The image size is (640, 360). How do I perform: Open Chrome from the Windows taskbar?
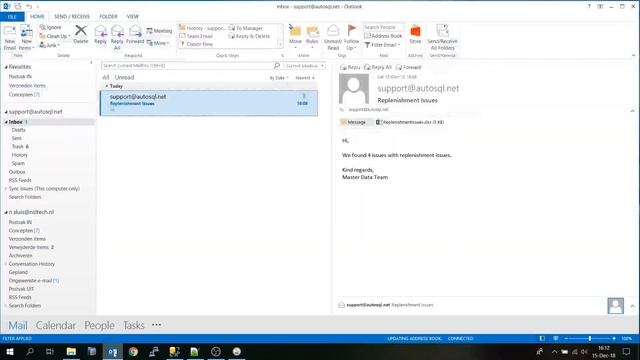click(x=133, y=351)
